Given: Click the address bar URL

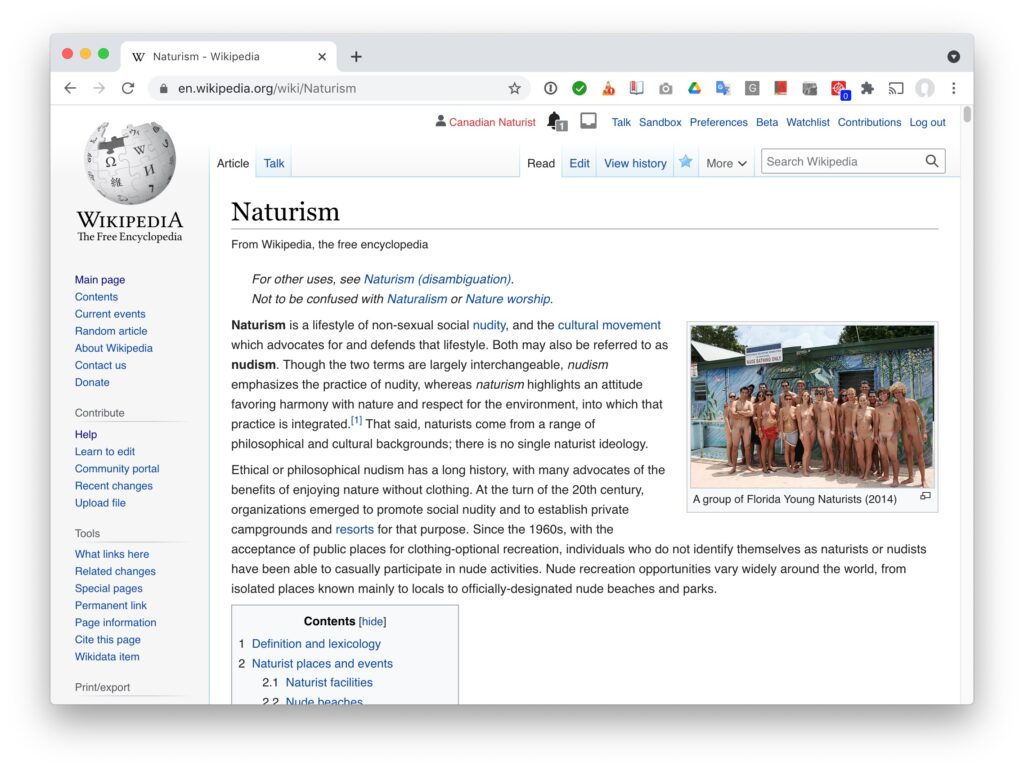Looking at the screenshot, I should [x=267, y=88].
